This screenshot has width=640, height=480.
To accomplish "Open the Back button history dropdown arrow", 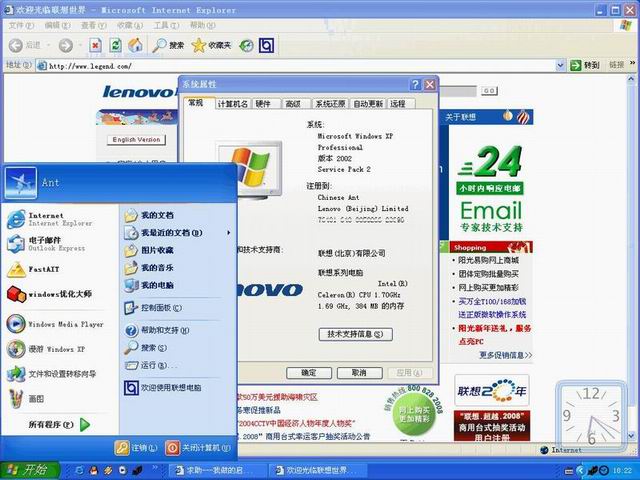I will tap(49, 45).
